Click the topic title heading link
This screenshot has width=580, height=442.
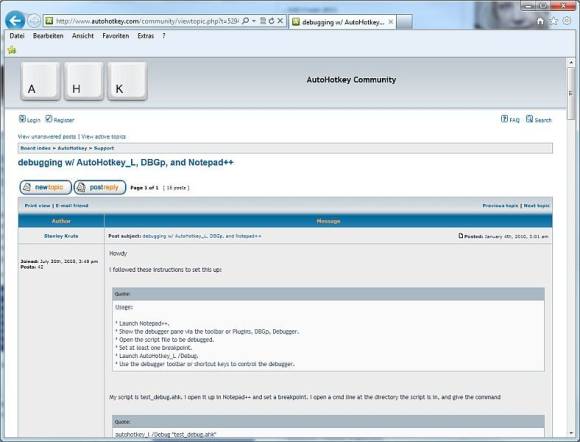pos(126,162)
